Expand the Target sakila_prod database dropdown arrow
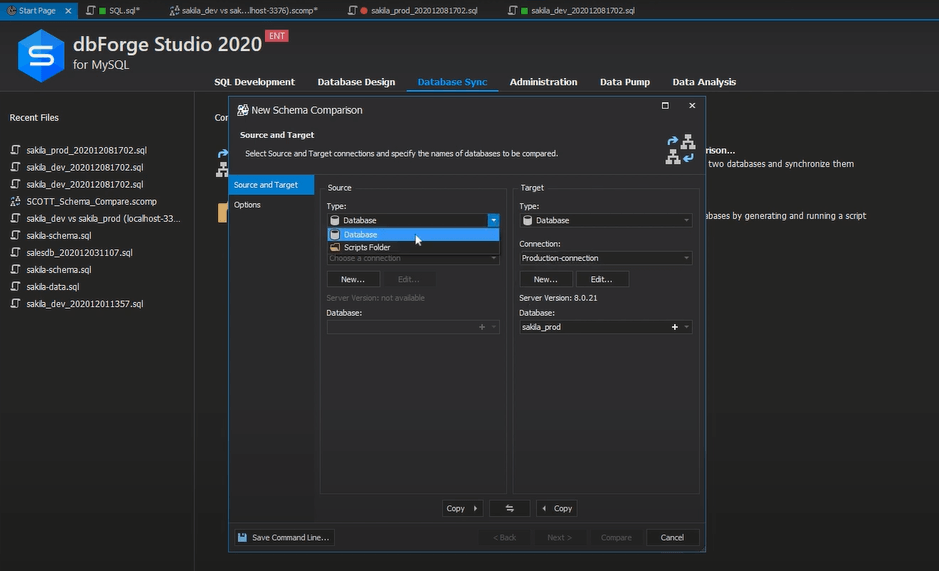Image resolution: width=939 pixels, height=571 pixels. click(686, 327)
